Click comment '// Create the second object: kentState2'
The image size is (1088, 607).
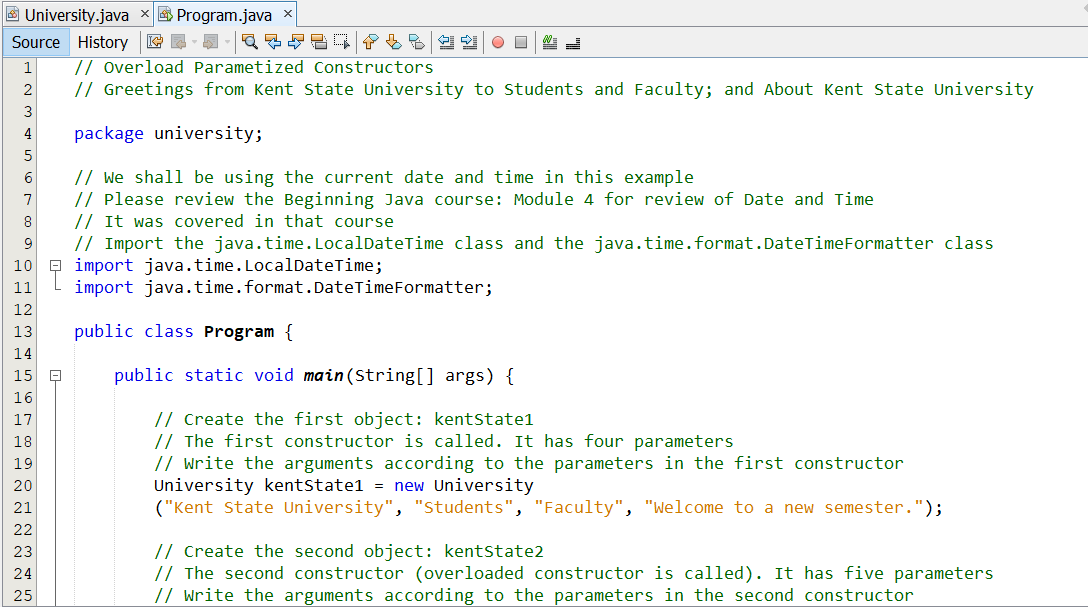pos(349,552)
